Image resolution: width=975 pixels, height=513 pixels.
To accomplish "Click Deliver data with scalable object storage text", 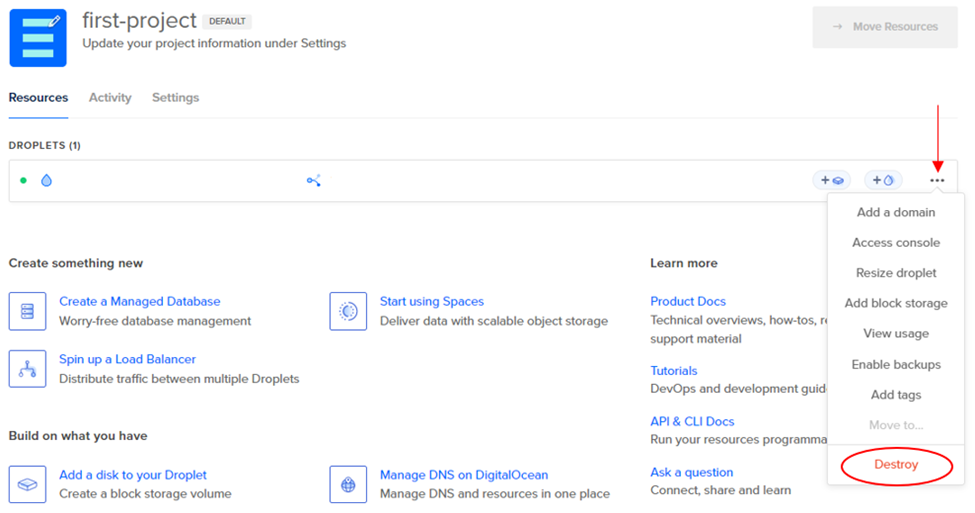I will point(494,321).
